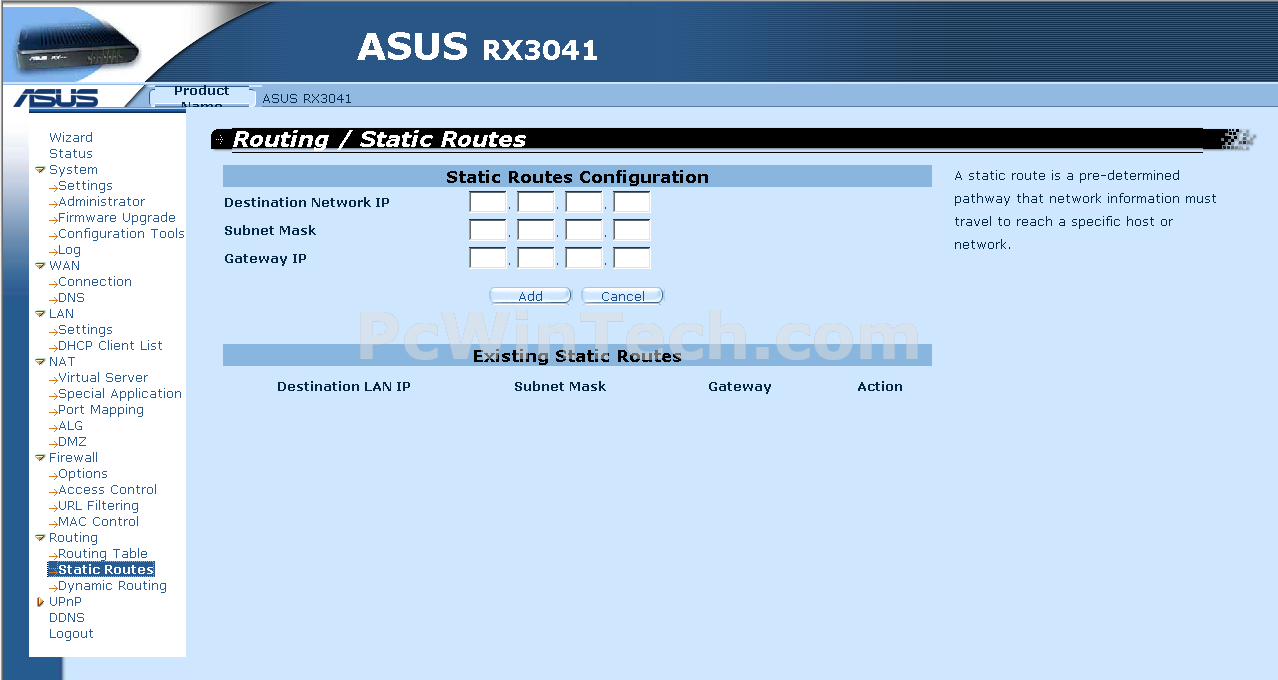Collapse the Firewall section triangle
This screenshot has width=1278, height=680.
click(x=40, y=458)
